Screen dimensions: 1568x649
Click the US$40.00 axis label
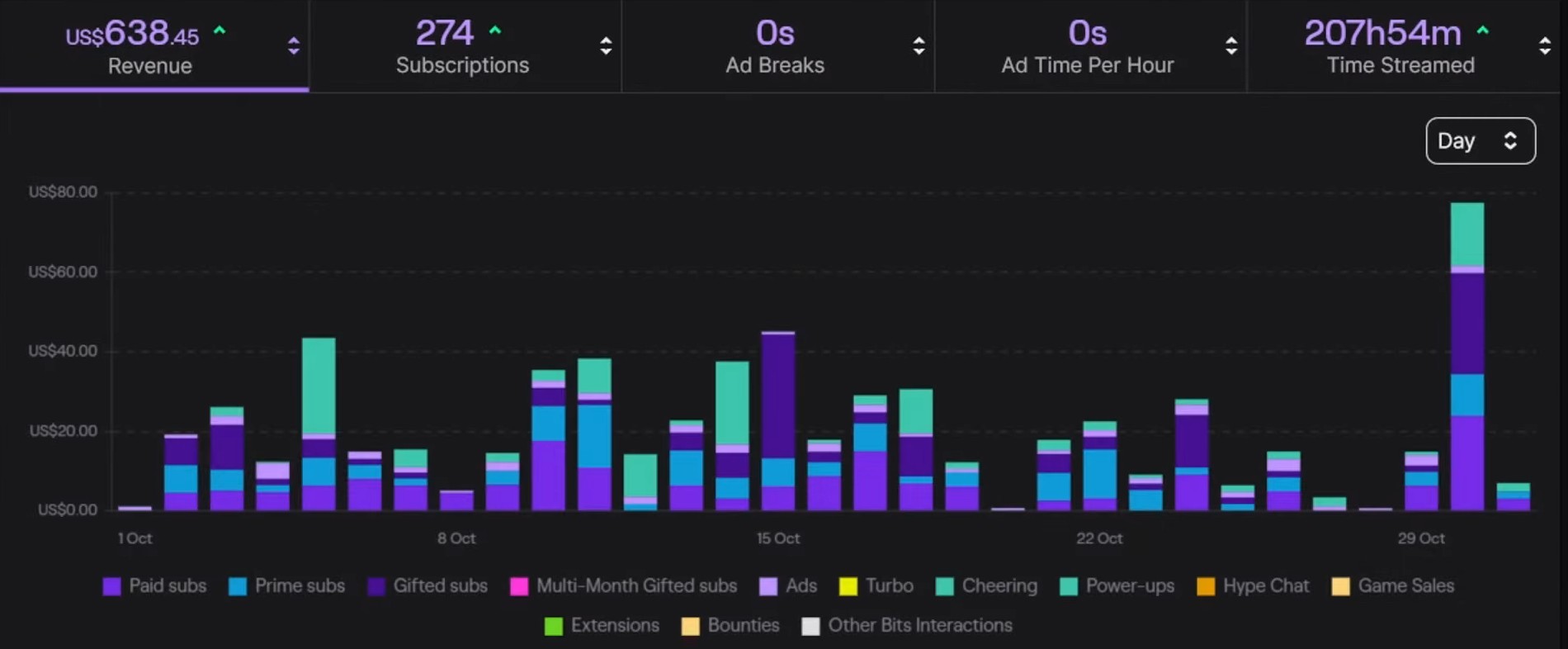pos(63,351)
